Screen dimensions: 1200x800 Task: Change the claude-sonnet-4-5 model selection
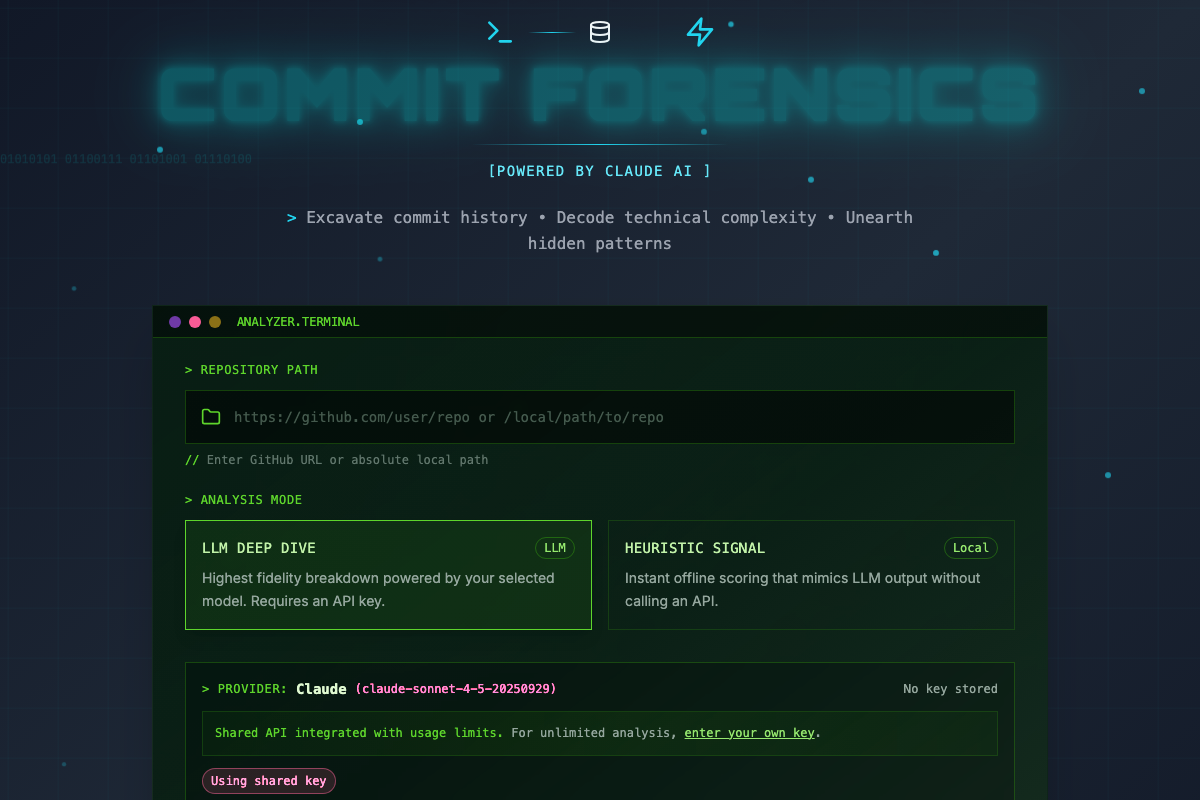[453, 688]
